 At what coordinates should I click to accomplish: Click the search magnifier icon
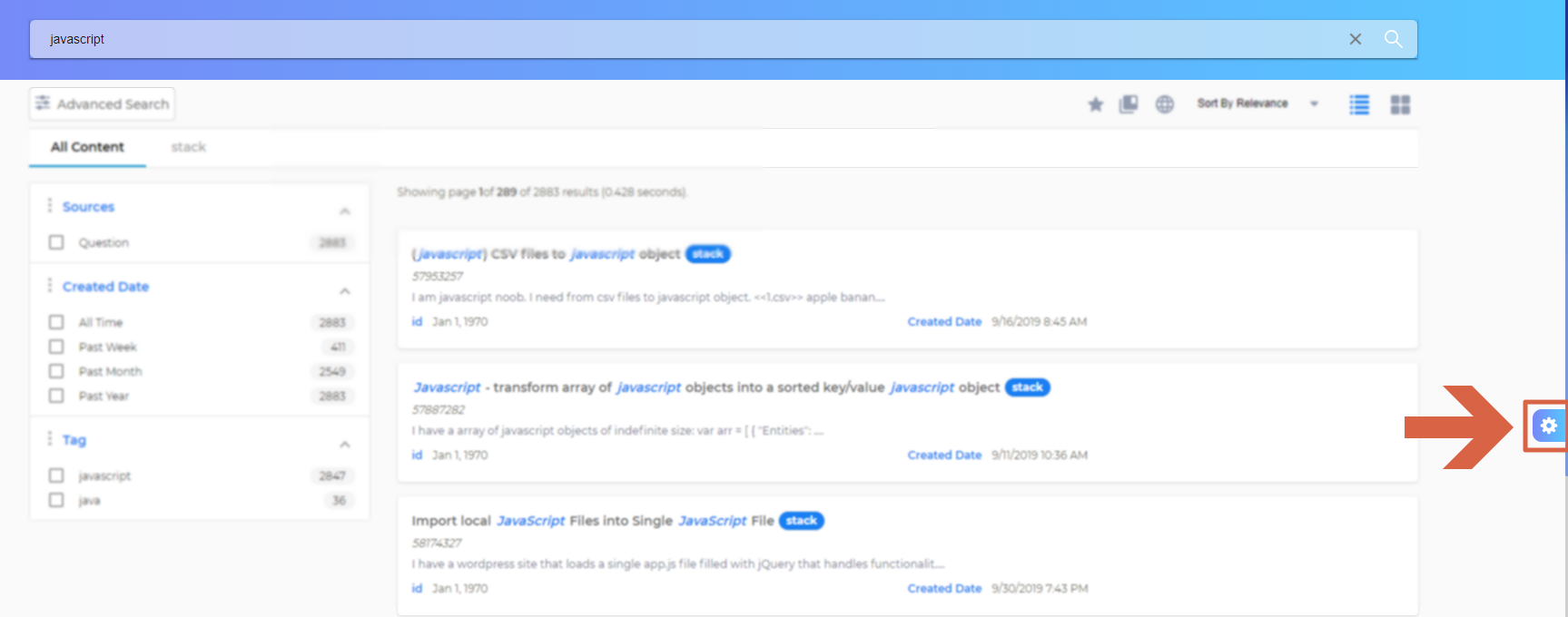[x=1393, y=39]
